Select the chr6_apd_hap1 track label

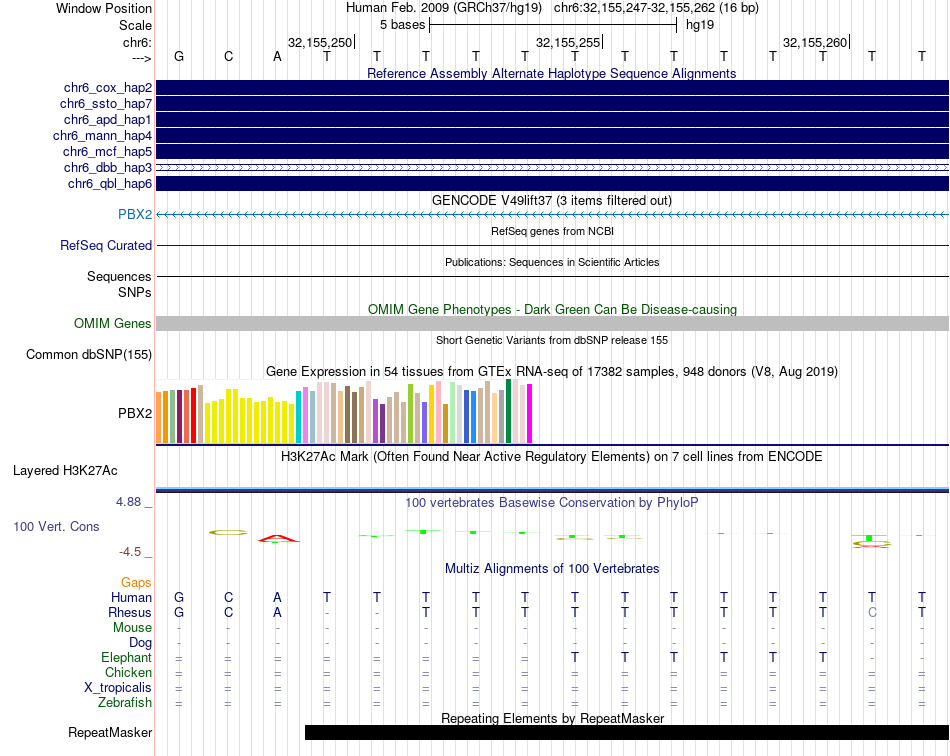[108, 119]
